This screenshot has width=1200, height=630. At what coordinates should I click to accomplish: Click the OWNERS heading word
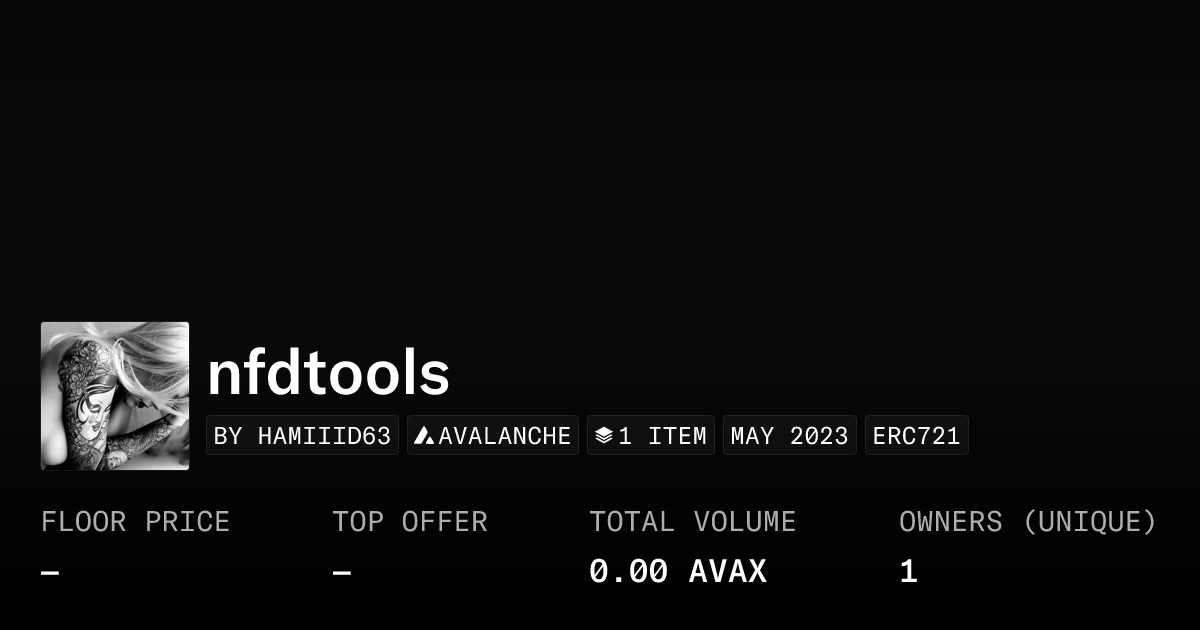click(950, 522)
